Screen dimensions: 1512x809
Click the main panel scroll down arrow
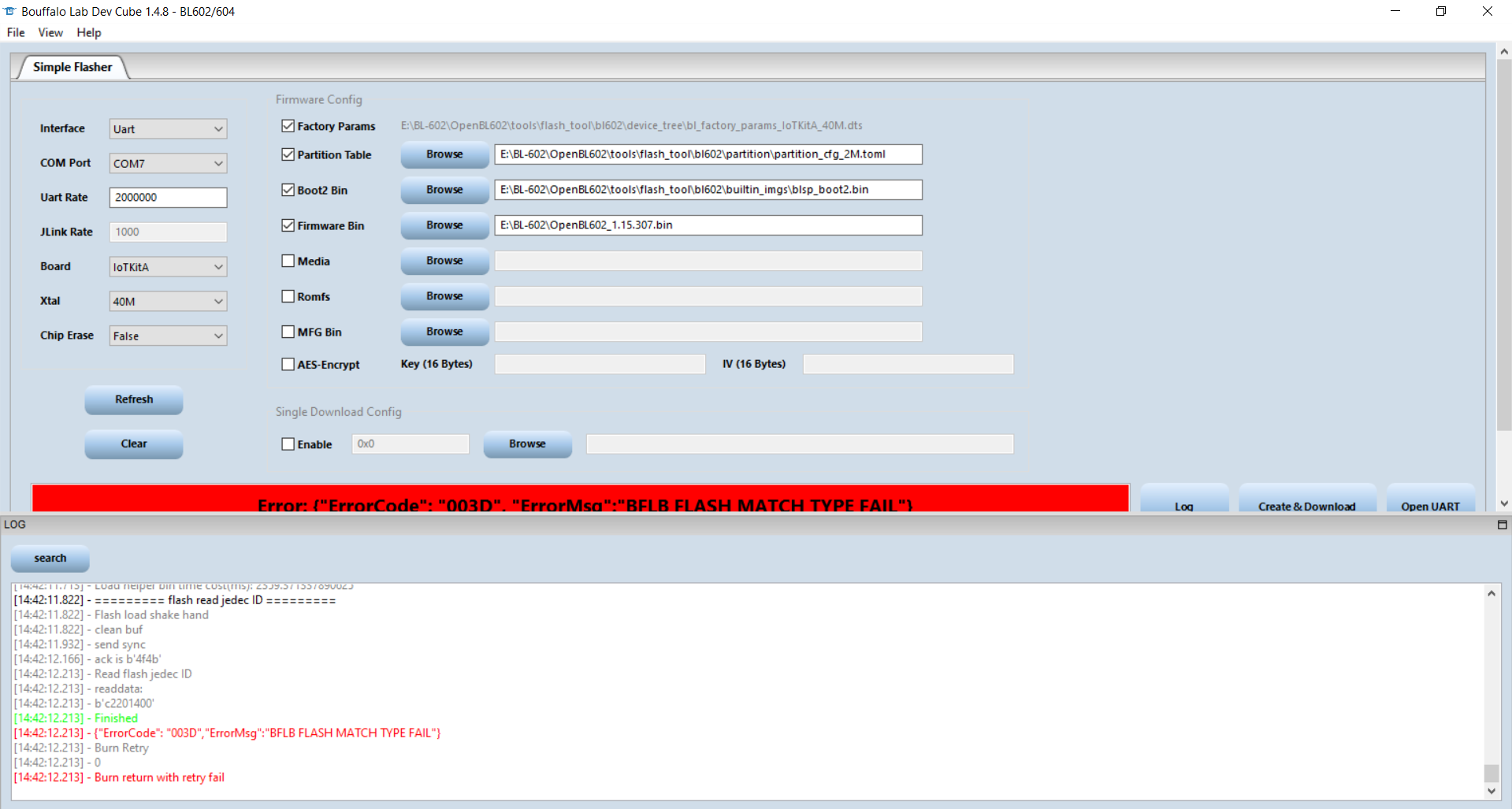1504,503
